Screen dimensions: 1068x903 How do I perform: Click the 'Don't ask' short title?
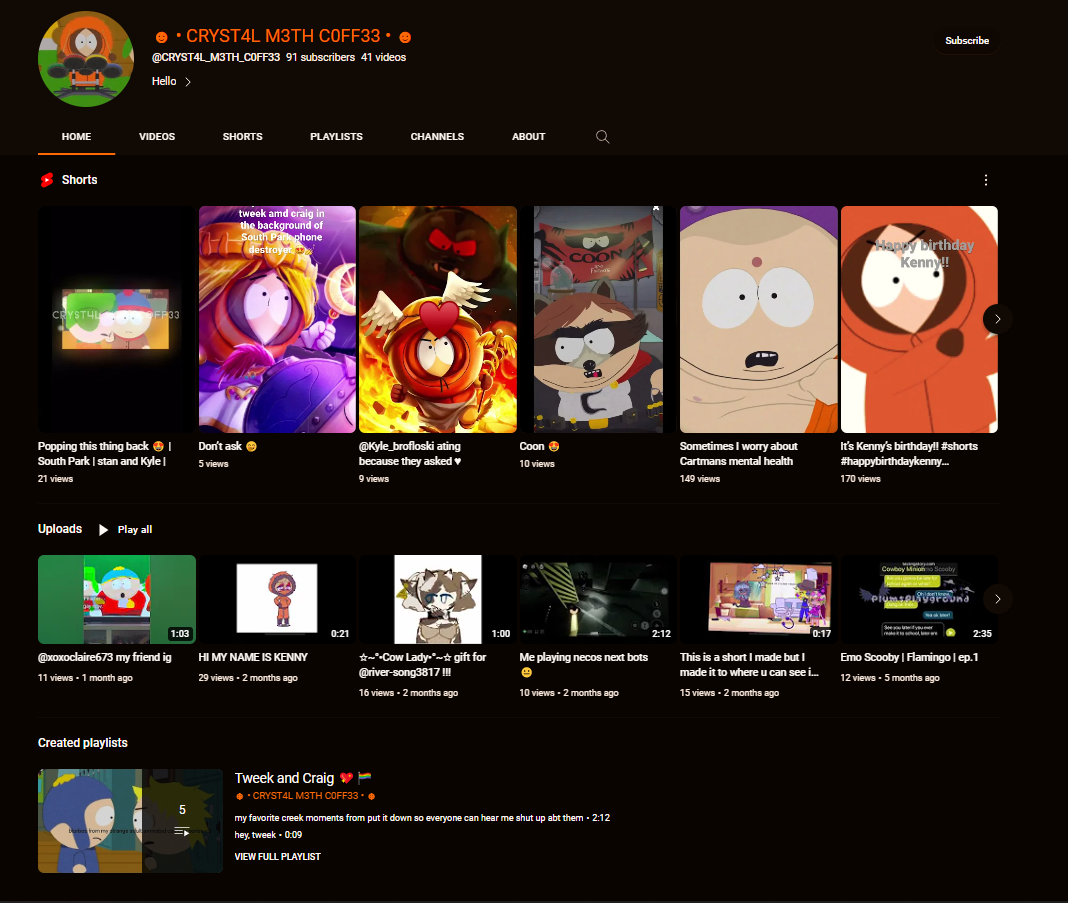[x=227, y=446]
